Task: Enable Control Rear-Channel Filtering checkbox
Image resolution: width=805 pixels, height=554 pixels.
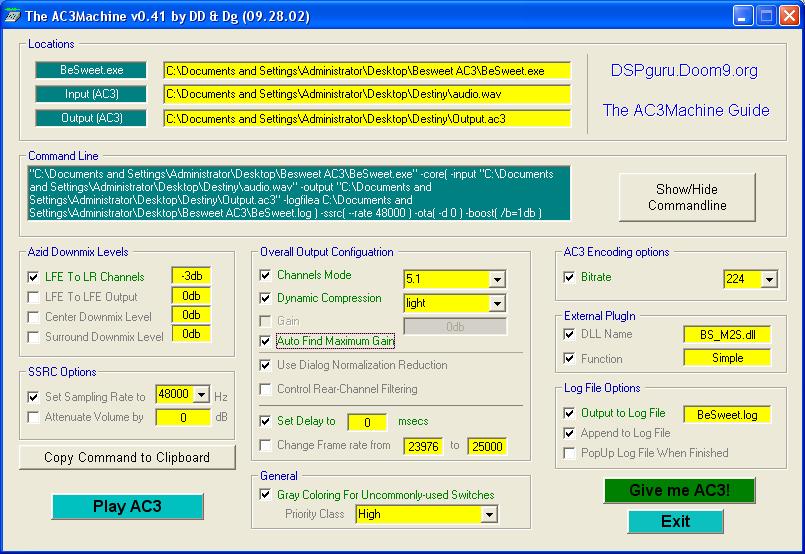Action: point(265,389)
